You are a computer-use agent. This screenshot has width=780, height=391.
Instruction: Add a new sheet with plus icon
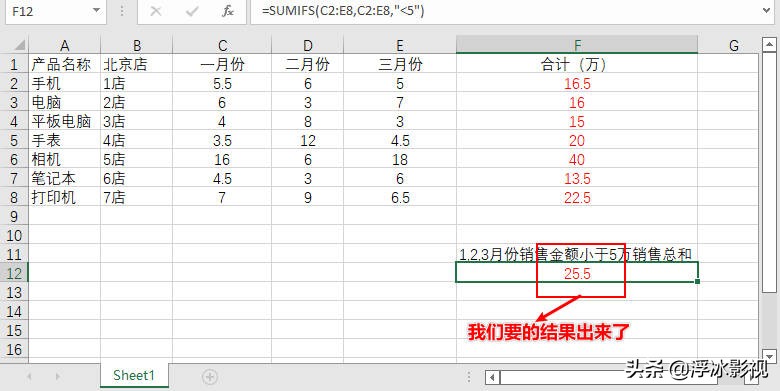(x=210, y=377)
